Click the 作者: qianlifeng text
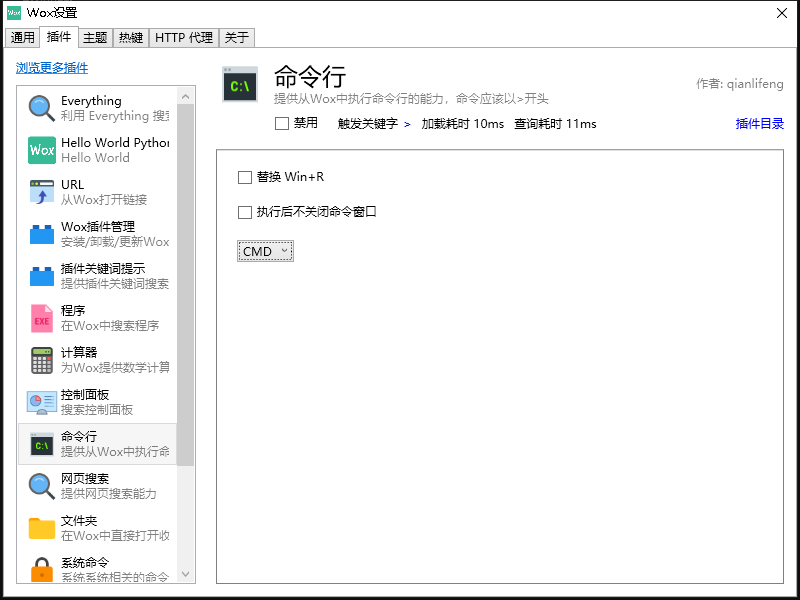 point(740,84)
